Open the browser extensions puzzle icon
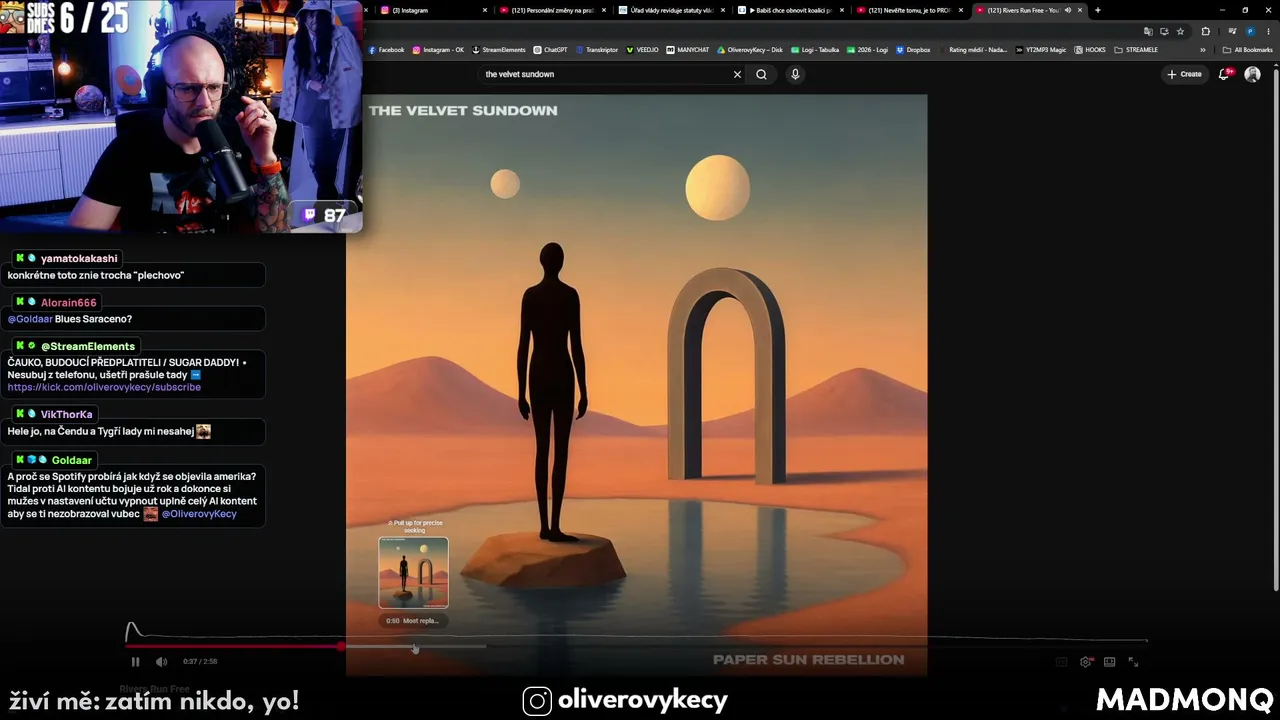The width and height of the screenshot is (1280, 720). 1205,31
